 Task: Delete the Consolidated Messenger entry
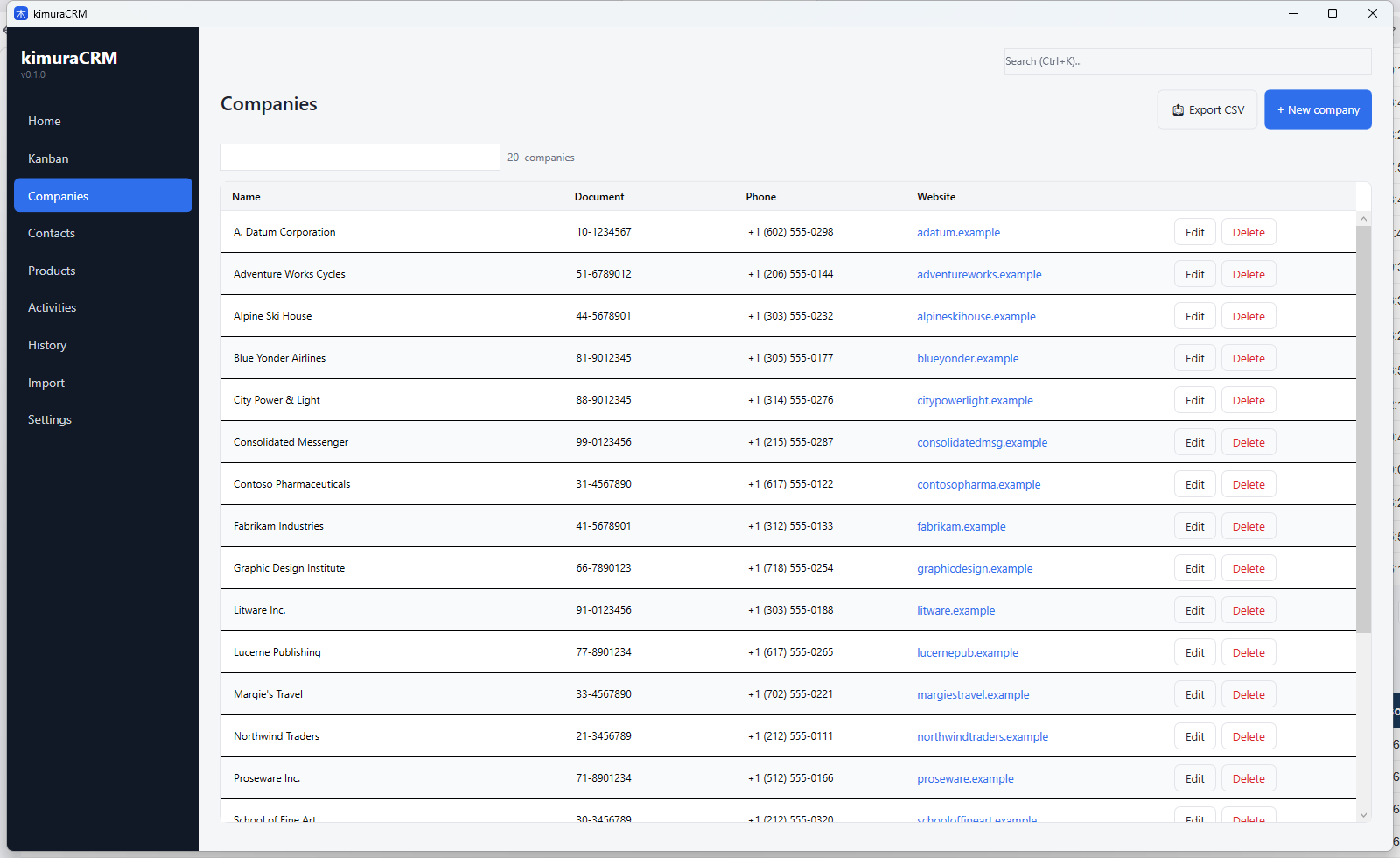point(1248,441)
